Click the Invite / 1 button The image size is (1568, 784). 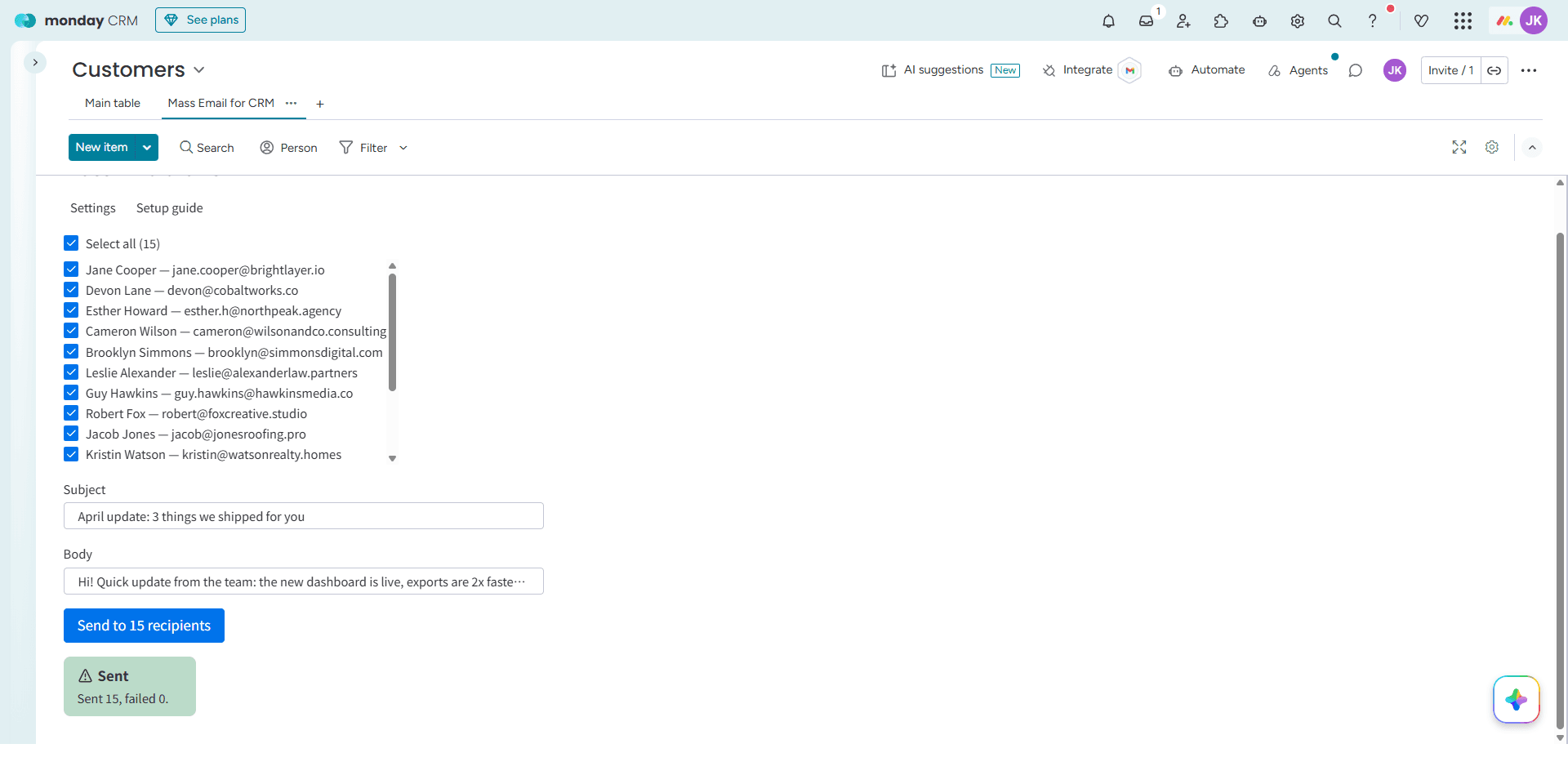pos(1451,70)
